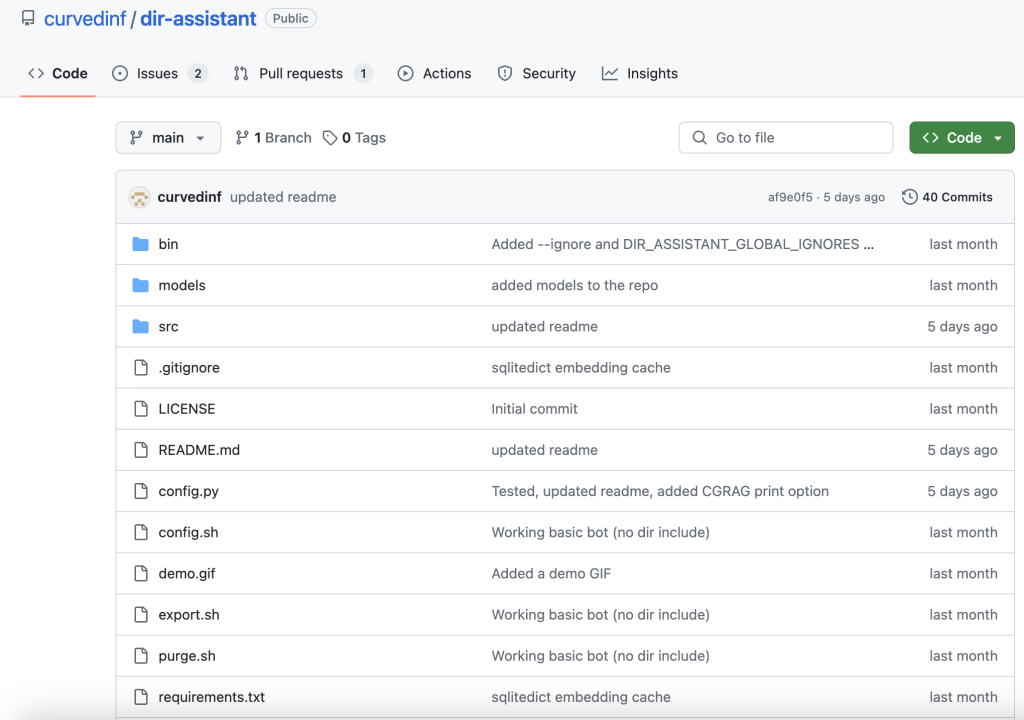The height and width of the screenshot is (720, 1024).
Task: Click the branch icon beside 1 Branch
Action: 242,138
